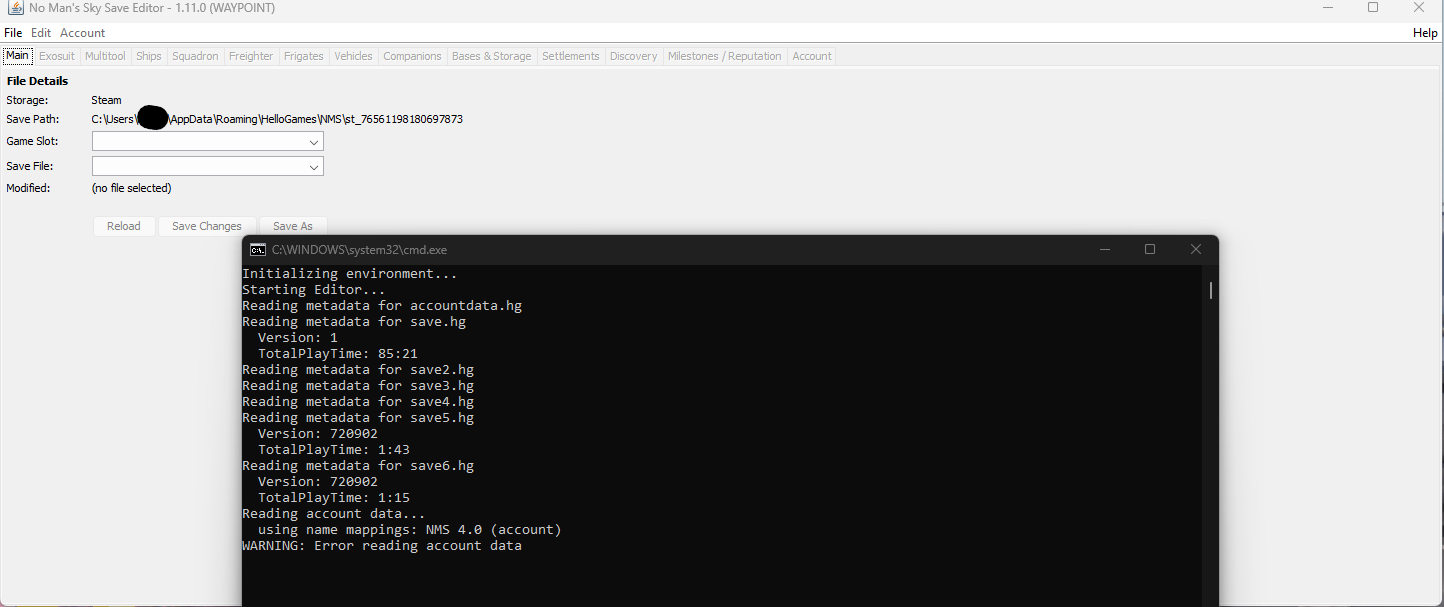The width and height of the screenshot is (1444, 607).
Task: Click 'WARNING: Error reading account data' line
Action: pos(382,546)
